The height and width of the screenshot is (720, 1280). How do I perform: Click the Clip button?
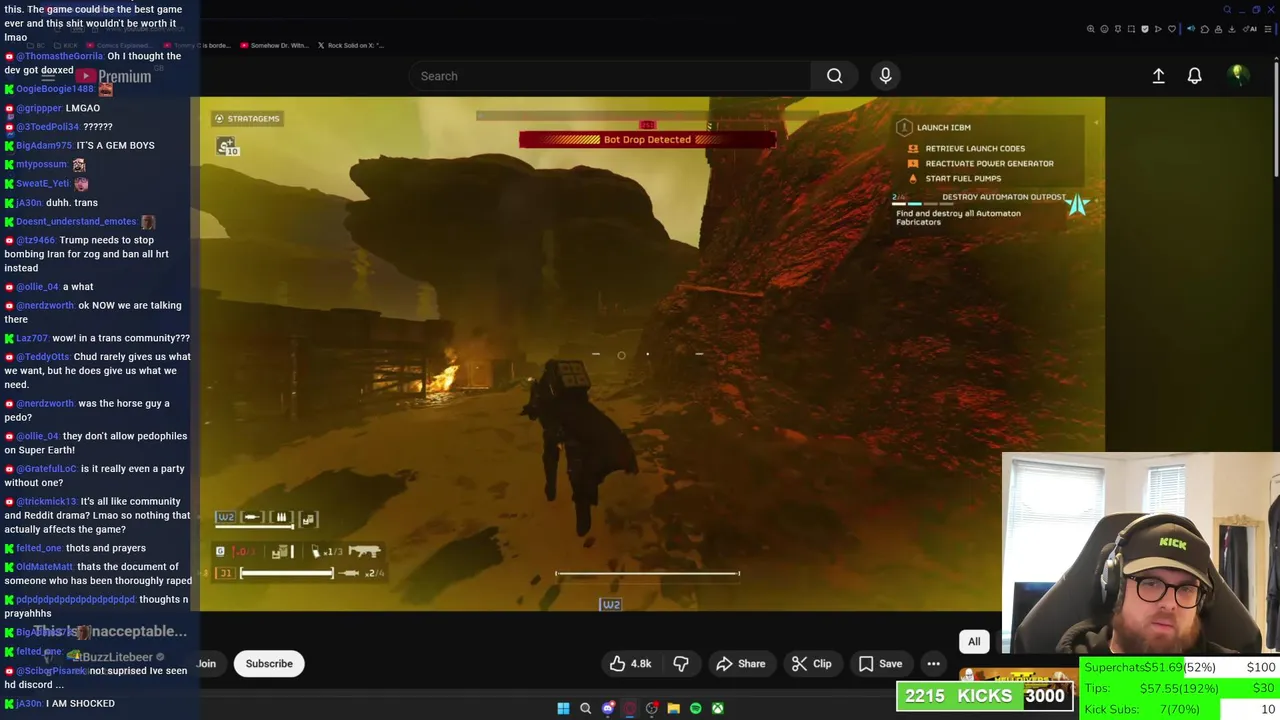pos(811,664)
